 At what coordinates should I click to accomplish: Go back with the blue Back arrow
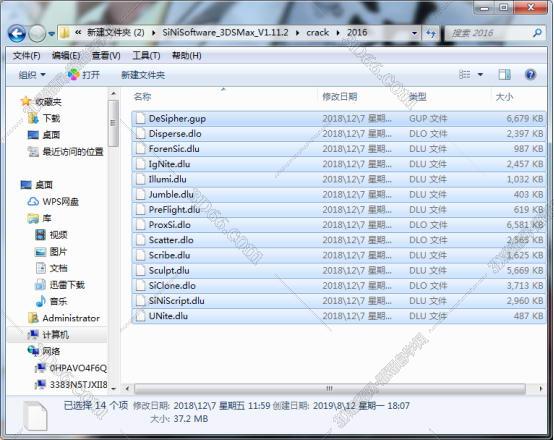click(17, 34)
